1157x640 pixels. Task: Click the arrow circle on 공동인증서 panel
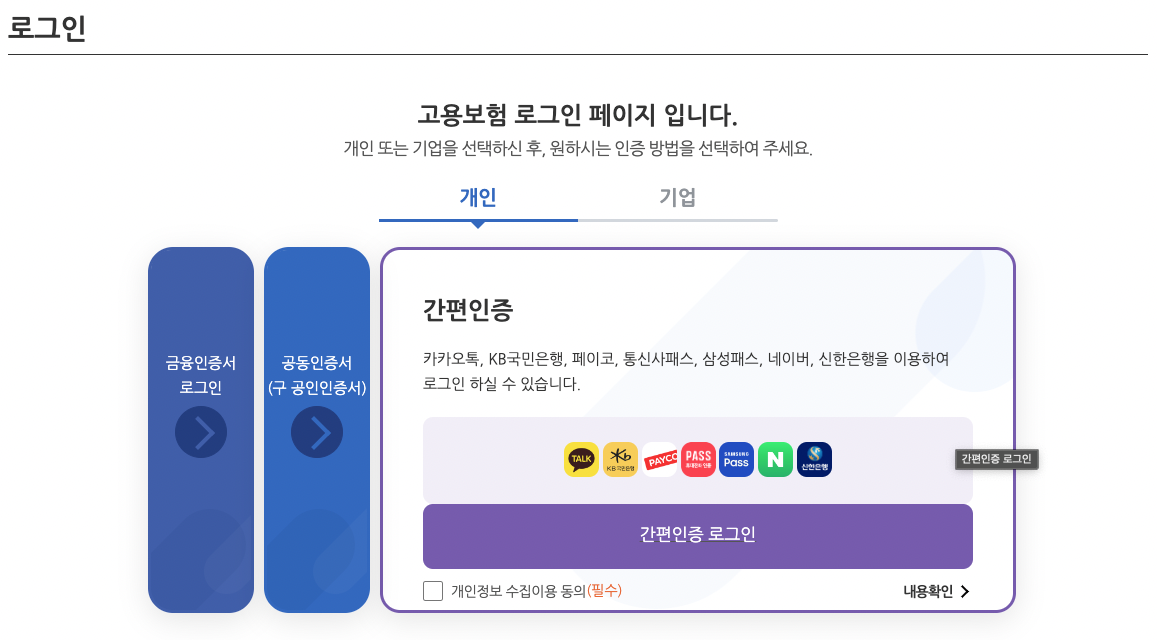317,432
